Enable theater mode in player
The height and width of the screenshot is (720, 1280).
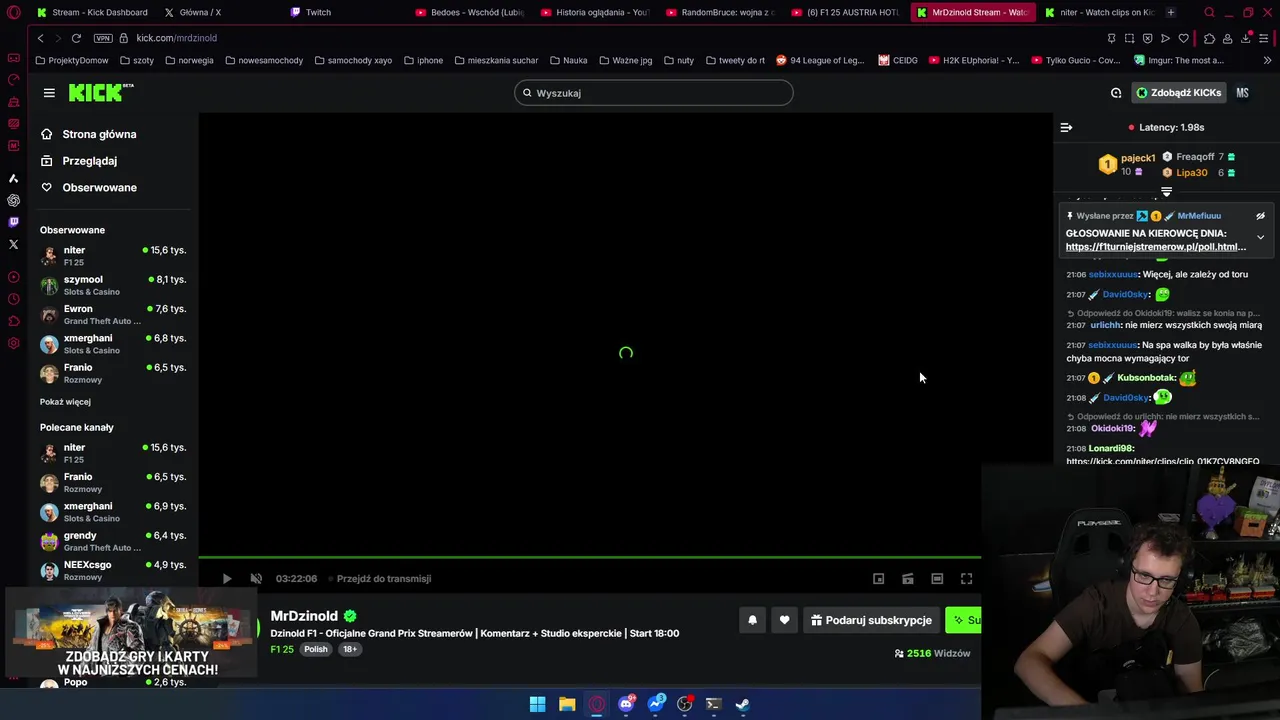937,579
